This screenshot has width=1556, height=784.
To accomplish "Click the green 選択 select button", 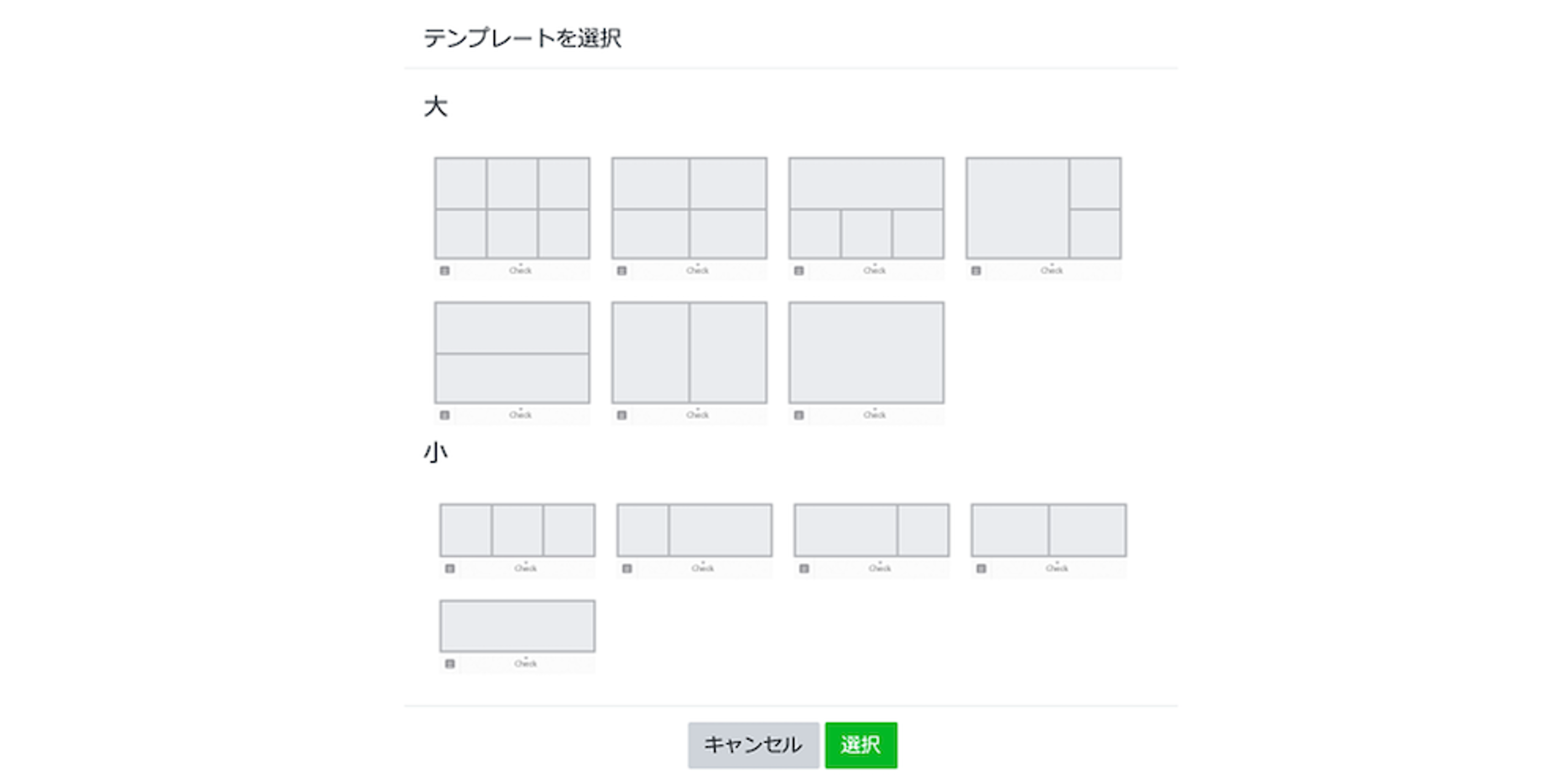I will pos(861,744).
